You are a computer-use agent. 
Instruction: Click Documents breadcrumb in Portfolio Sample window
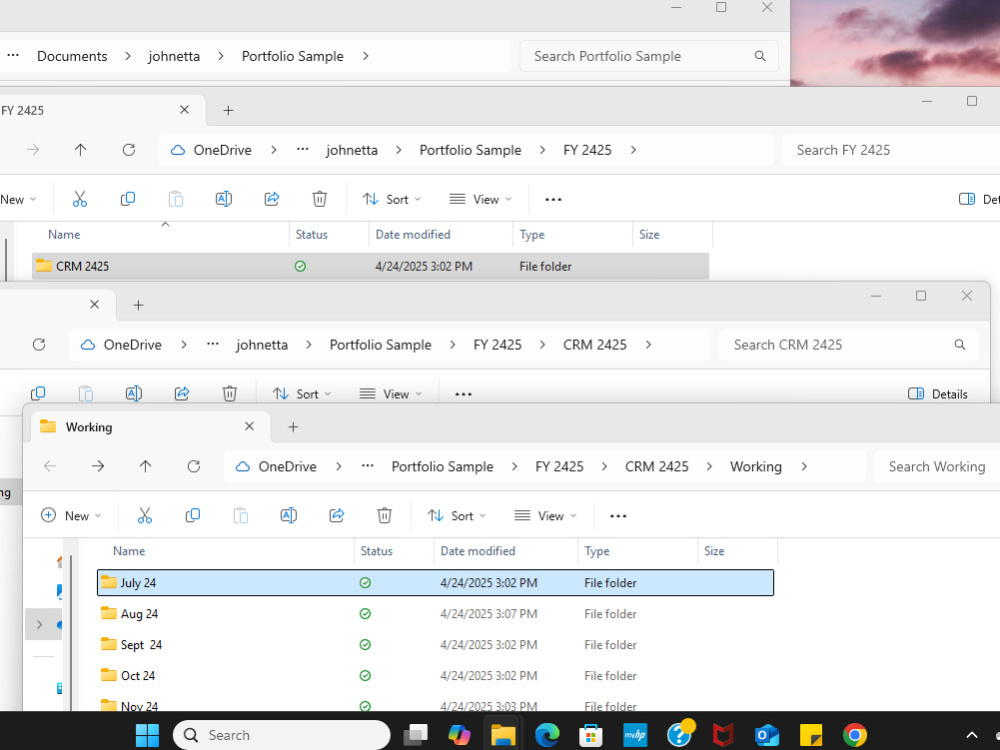pyautogui.click(x=72, y=56)
